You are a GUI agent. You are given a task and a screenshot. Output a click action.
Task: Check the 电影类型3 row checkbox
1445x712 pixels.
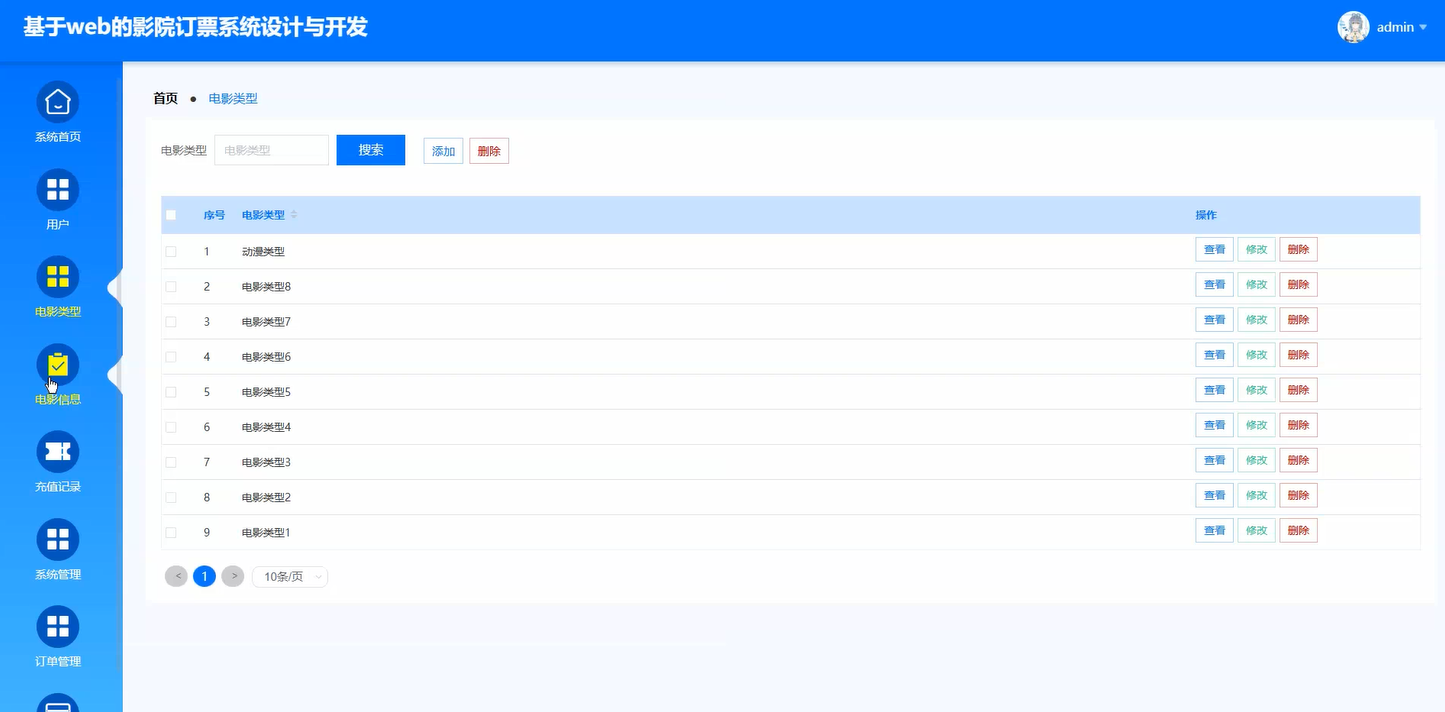[171, 462]
